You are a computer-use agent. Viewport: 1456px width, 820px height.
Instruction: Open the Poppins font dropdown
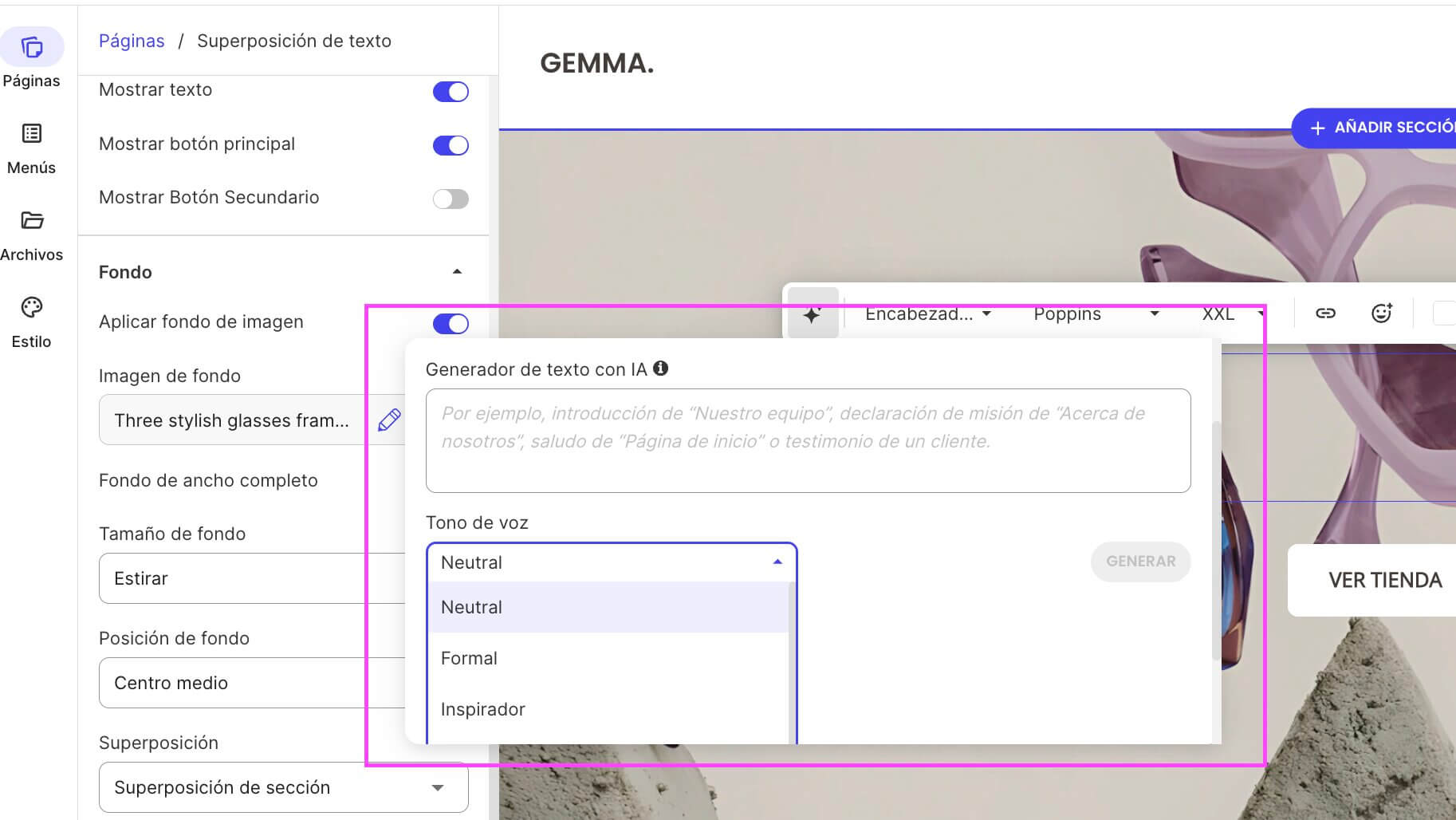(x=1097, y=313)
